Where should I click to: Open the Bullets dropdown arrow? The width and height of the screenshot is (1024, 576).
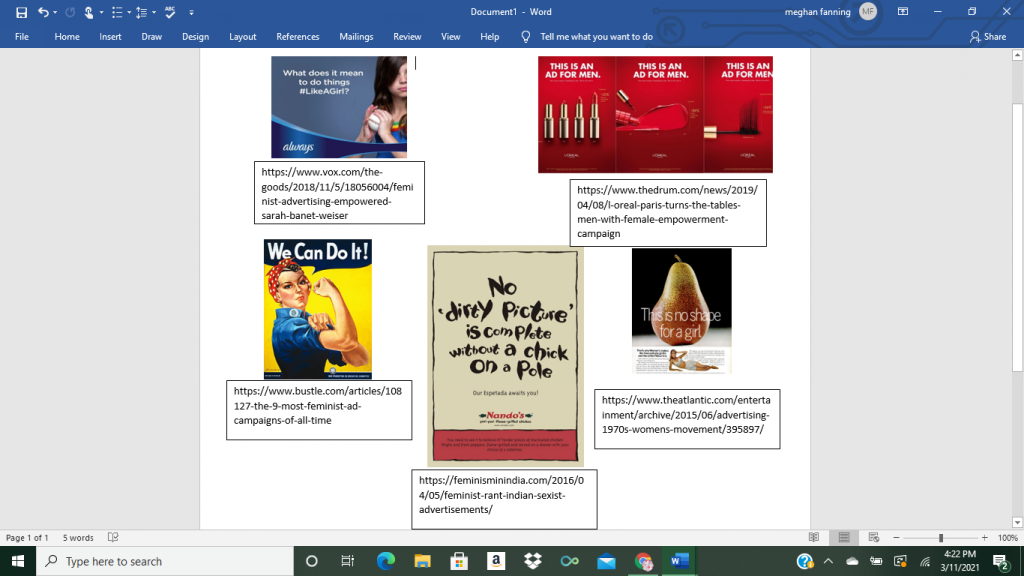coord(129,12)
